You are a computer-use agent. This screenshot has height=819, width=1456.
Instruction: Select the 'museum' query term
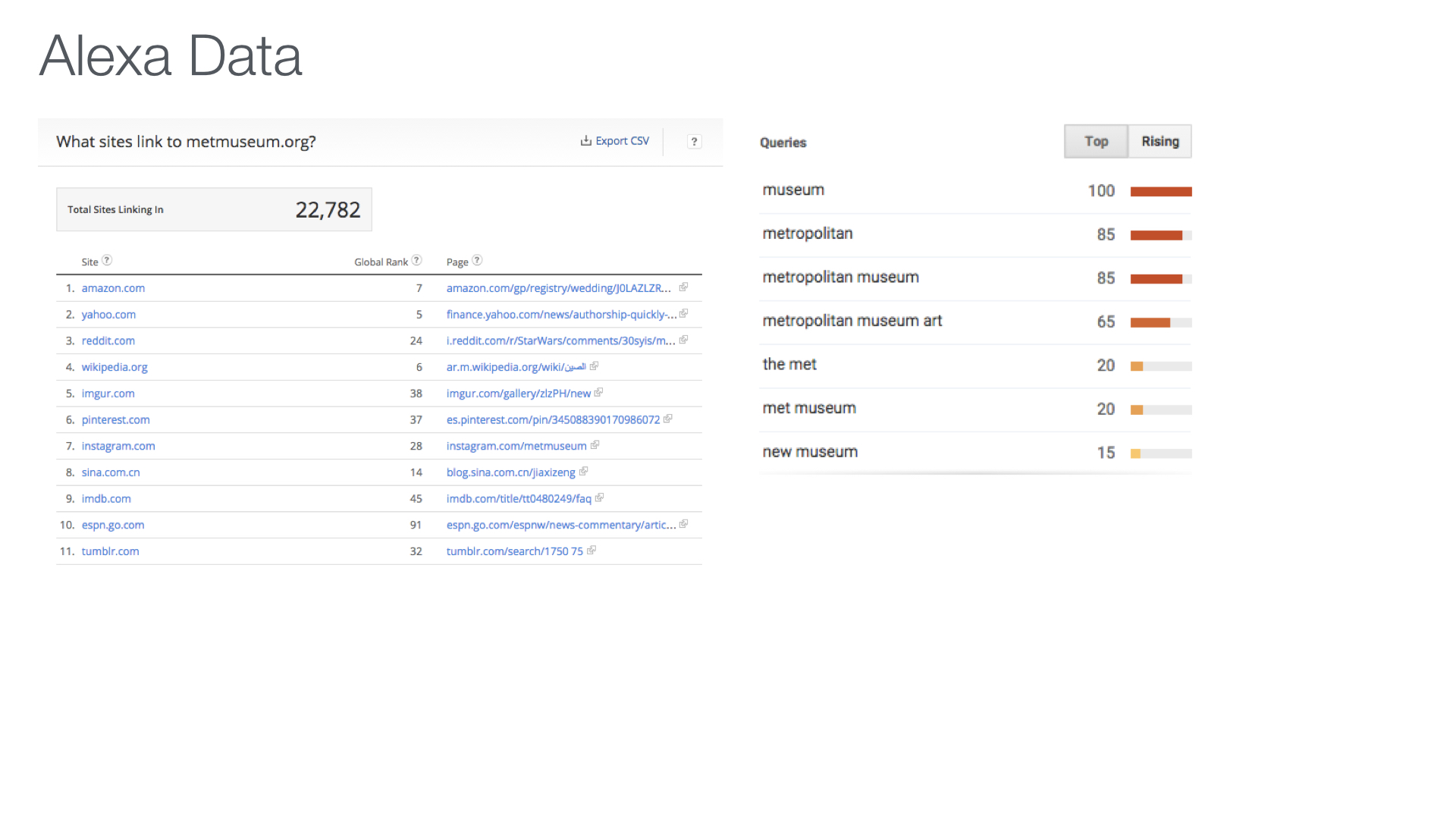coord(793,190)
